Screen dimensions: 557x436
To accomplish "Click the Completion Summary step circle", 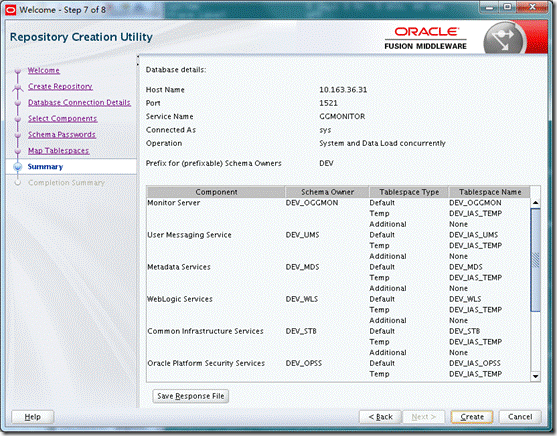I will (17, 183).
